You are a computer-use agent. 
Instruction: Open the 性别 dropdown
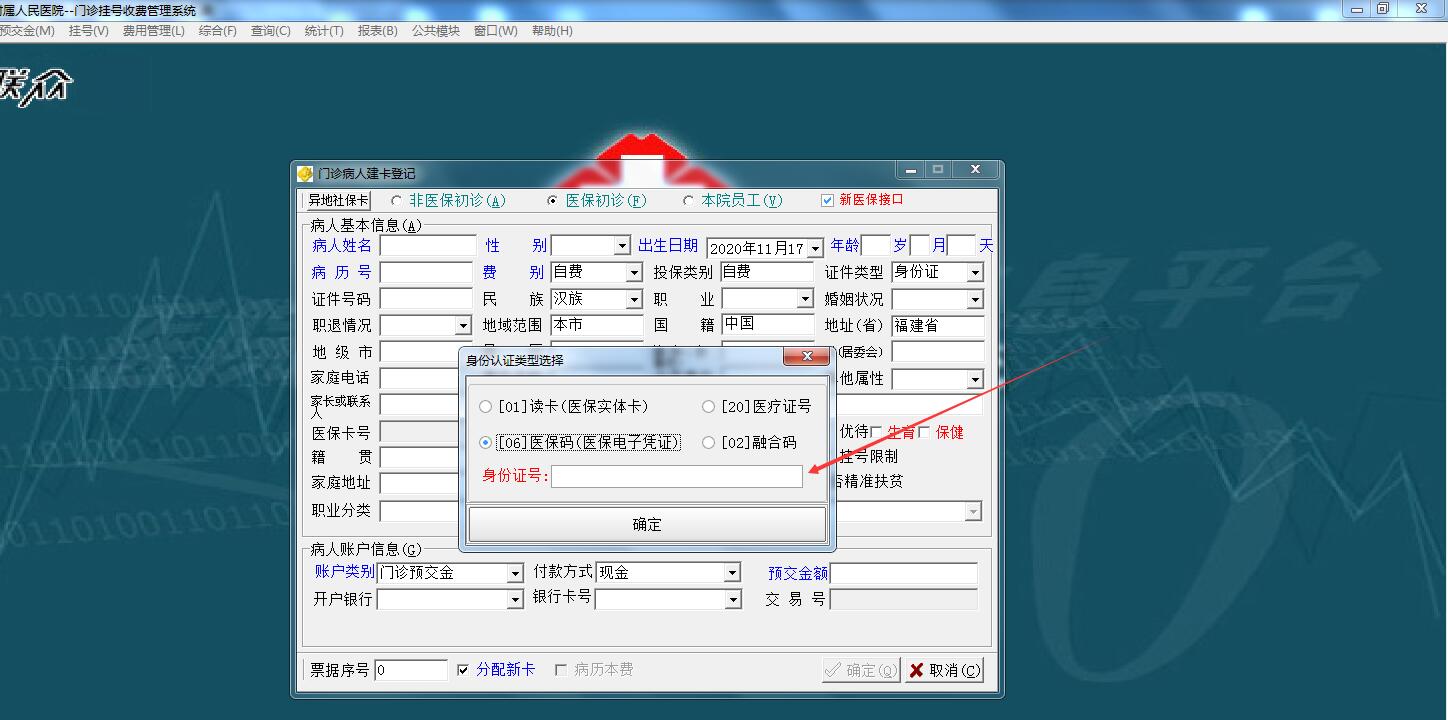pyautogui.click(x=622, y=246)
